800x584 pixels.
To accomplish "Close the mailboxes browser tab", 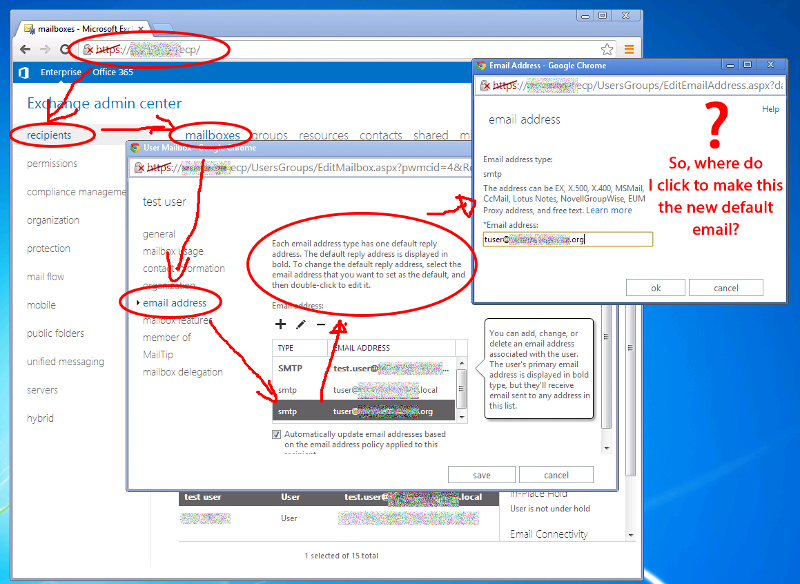I will [x=141, y=29].
